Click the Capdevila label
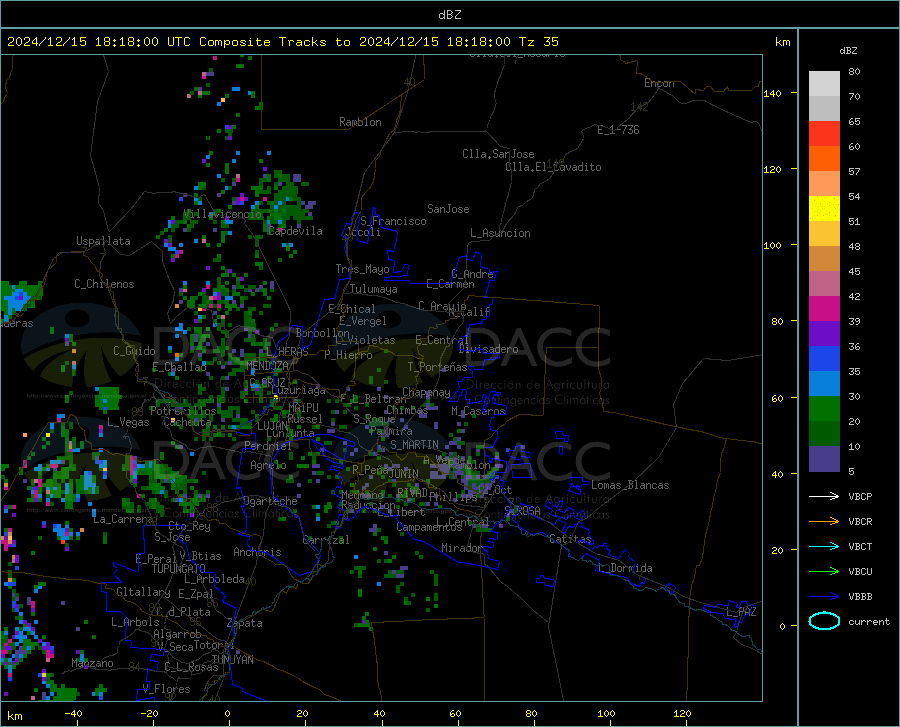 pyautogui.click(x=295, y=231)
